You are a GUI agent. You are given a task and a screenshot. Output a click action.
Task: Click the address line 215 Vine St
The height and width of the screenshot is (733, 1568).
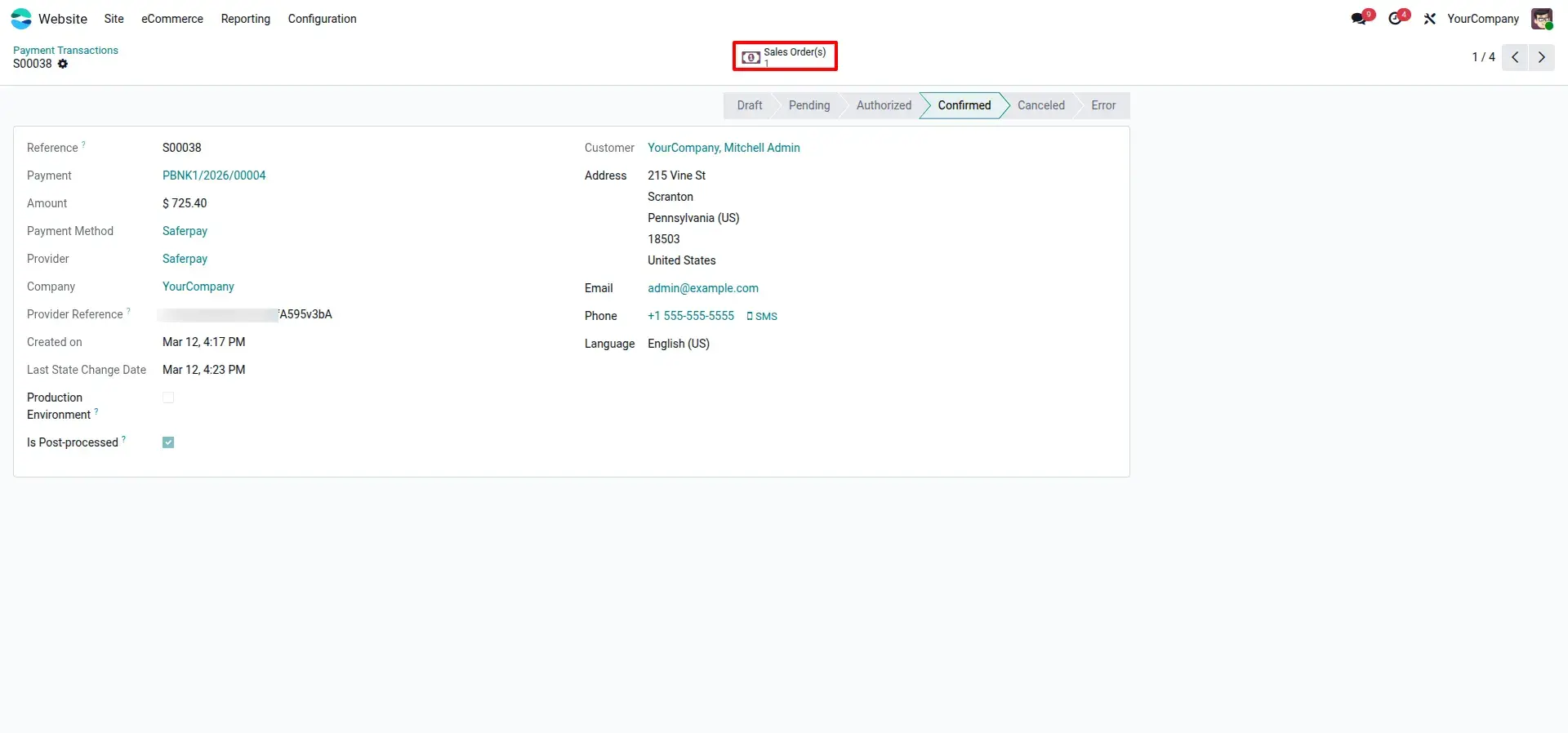coord(677,175)
